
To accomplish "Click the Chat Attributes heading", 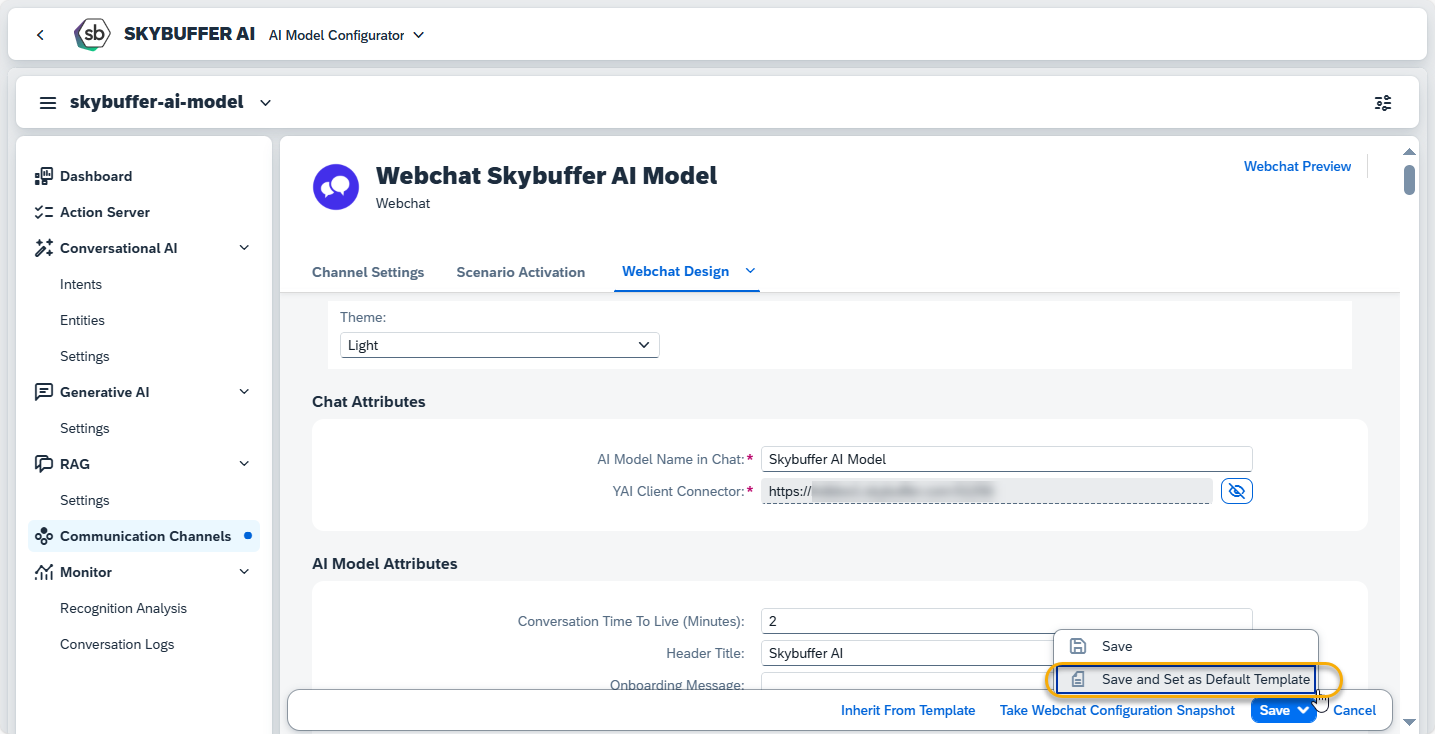I will [x=368, y=401].
